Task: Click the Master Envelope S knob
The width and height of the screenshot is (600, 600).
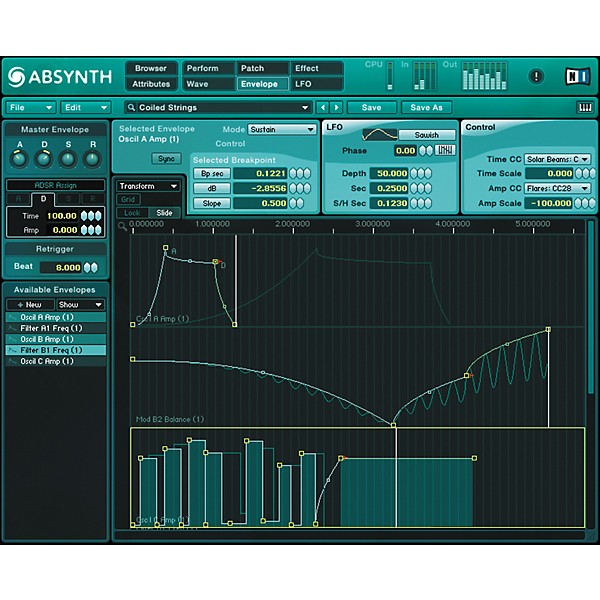Action: point(68,159)
